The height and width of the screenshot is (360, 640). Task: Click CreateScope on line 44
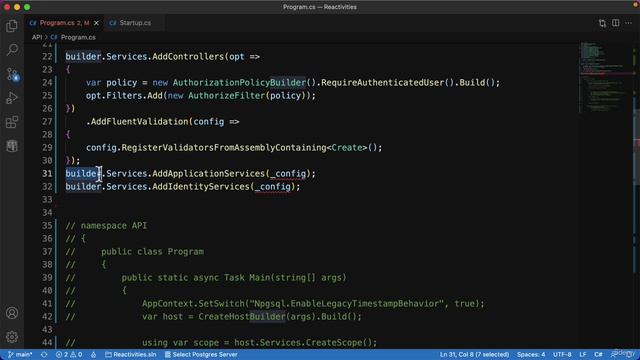333,343
